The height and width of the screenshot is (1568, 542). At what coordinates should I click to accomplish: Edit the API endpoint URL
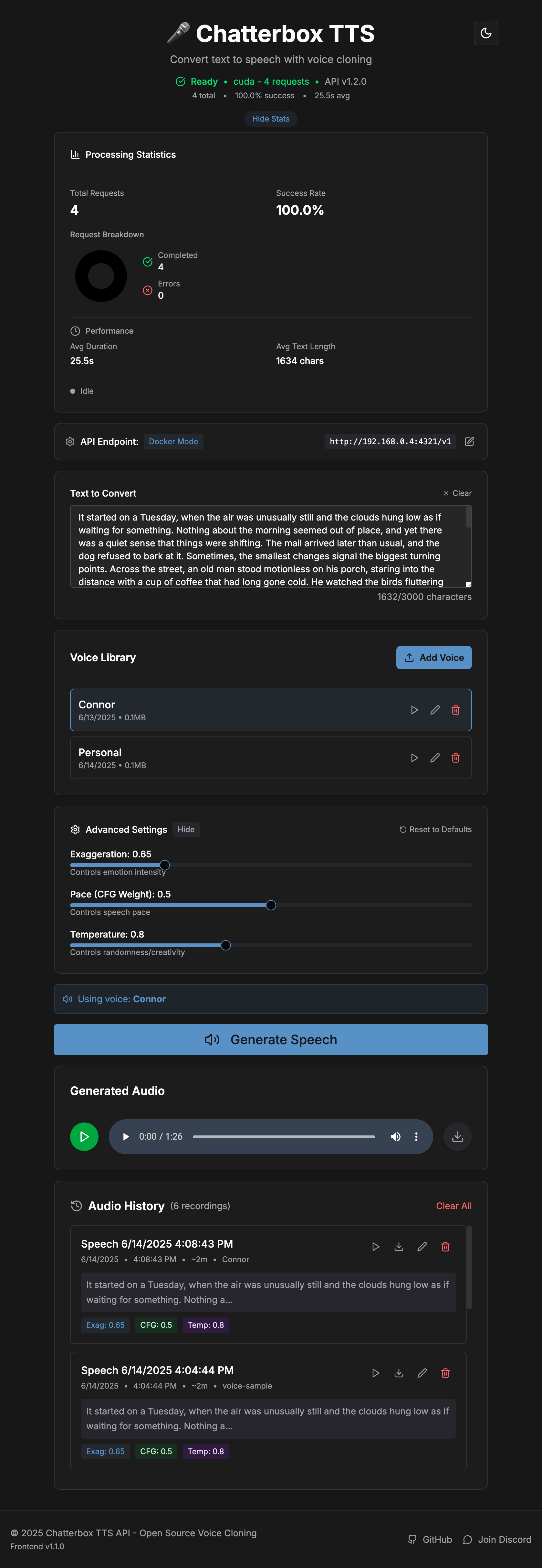pos(469,441)
